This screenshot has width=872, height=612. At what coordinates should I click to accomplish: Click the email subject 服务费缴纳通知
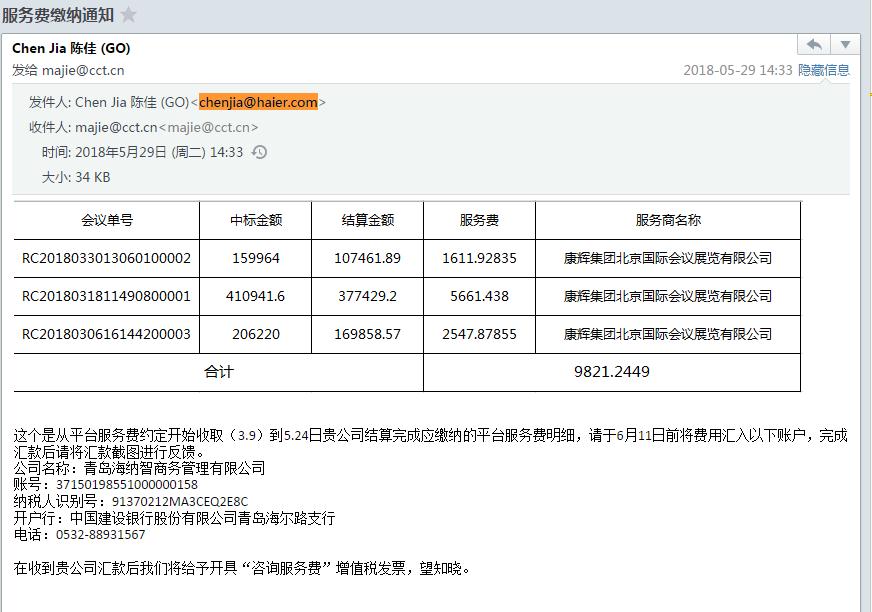57,15
